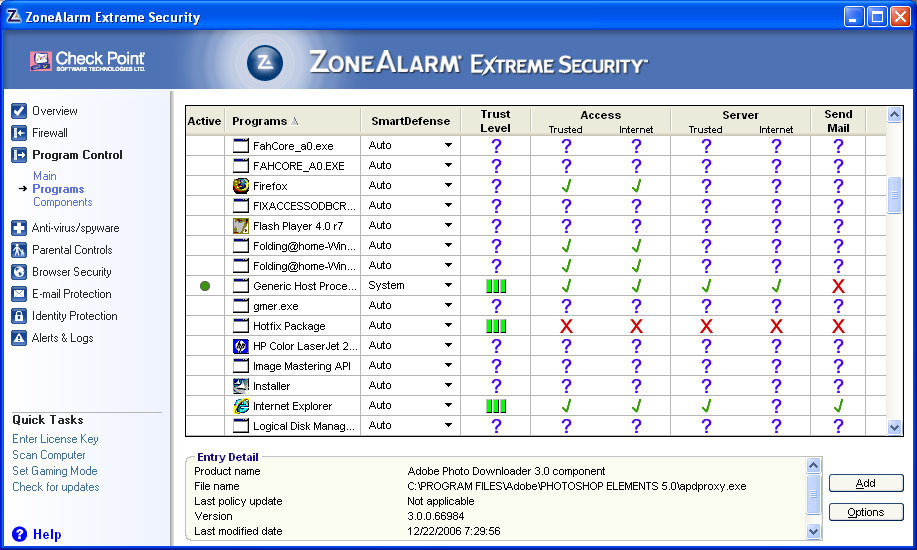Screen dimensions: 917x550
Task: Select the Programs sub-tab
Action: [x=58, y=189]
